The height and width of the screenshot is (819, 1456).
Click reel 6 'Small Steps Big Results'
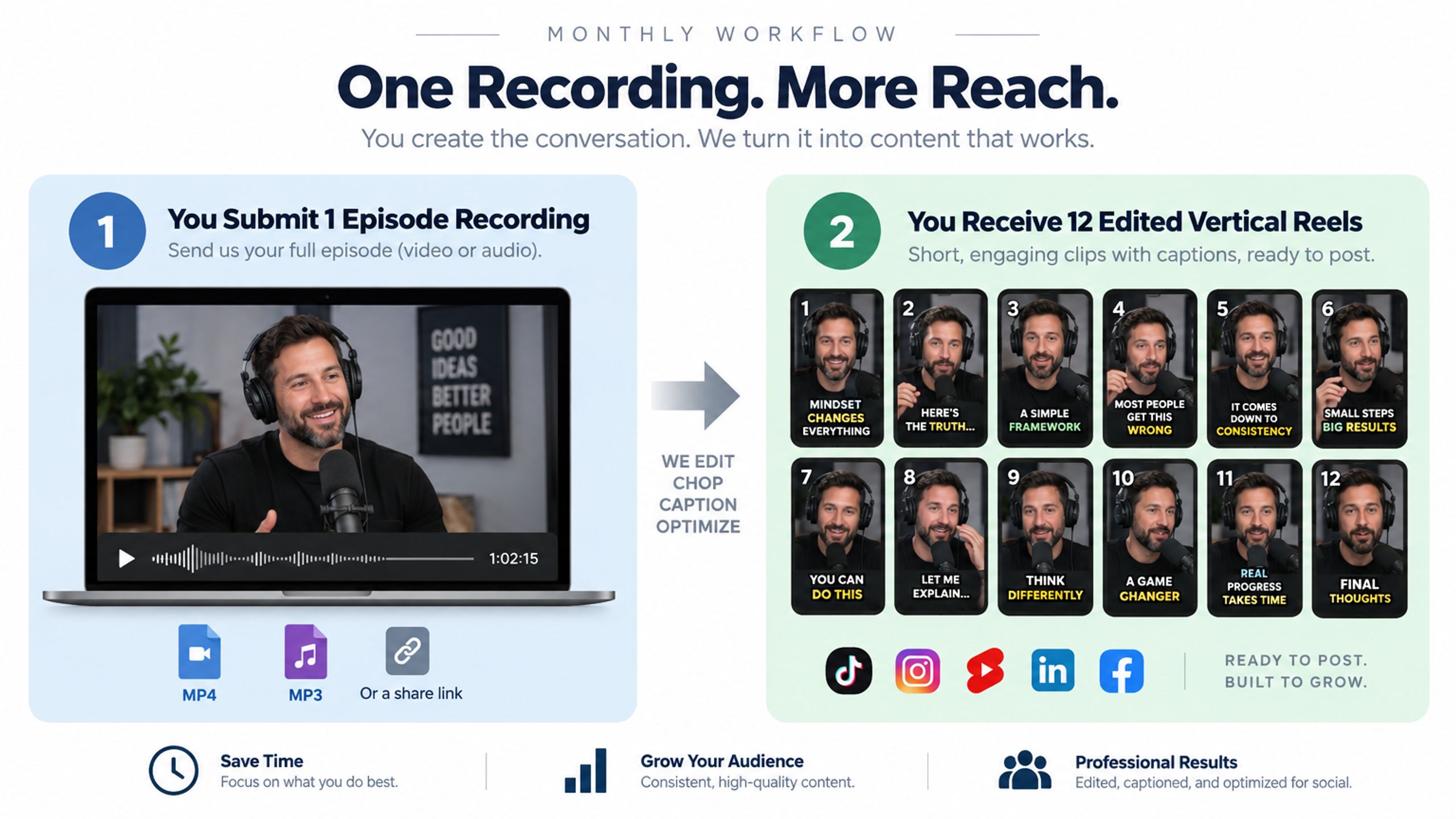point(1359,368)
